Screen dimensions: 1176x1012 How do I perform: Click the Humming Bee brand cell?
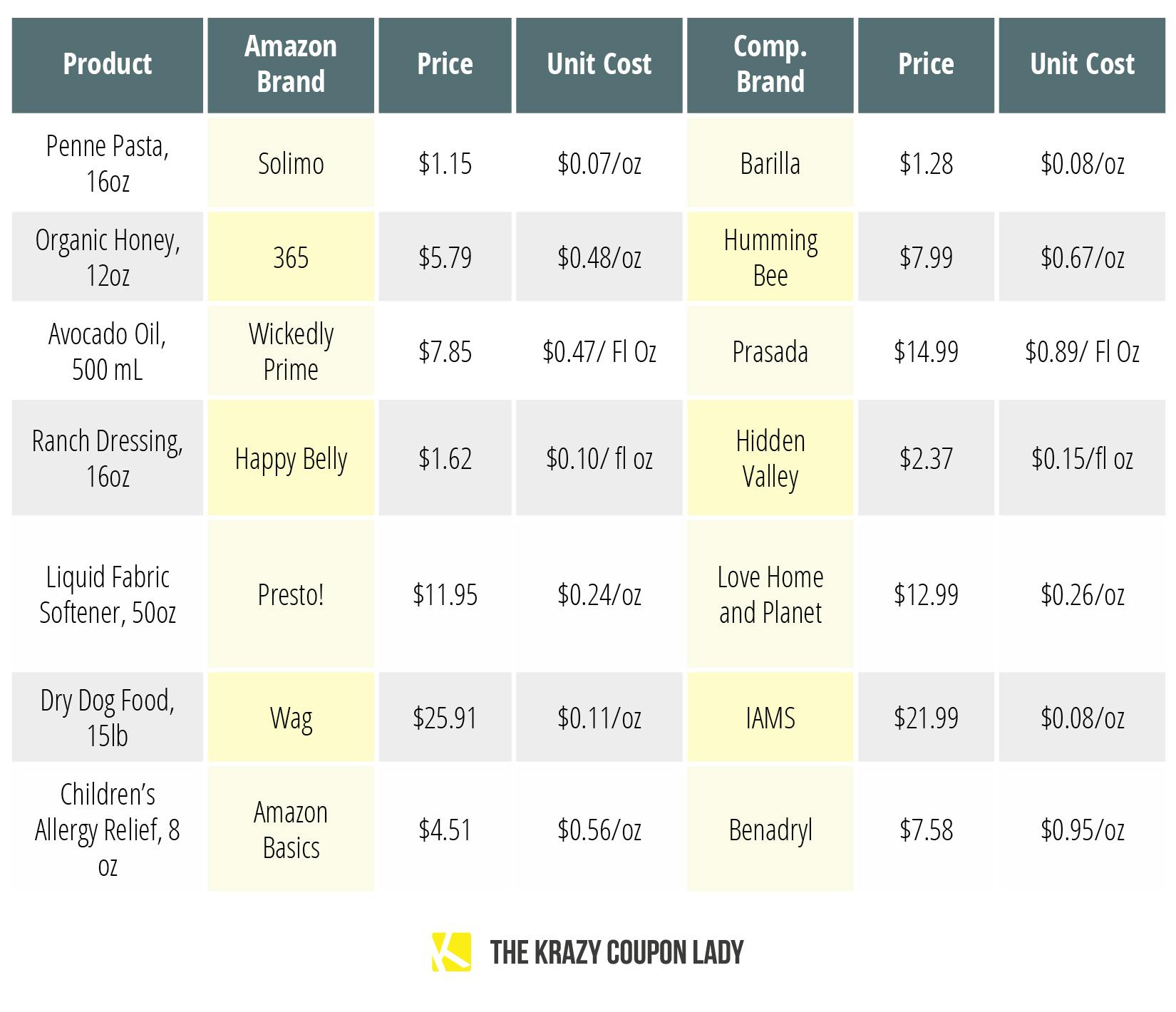770,257
